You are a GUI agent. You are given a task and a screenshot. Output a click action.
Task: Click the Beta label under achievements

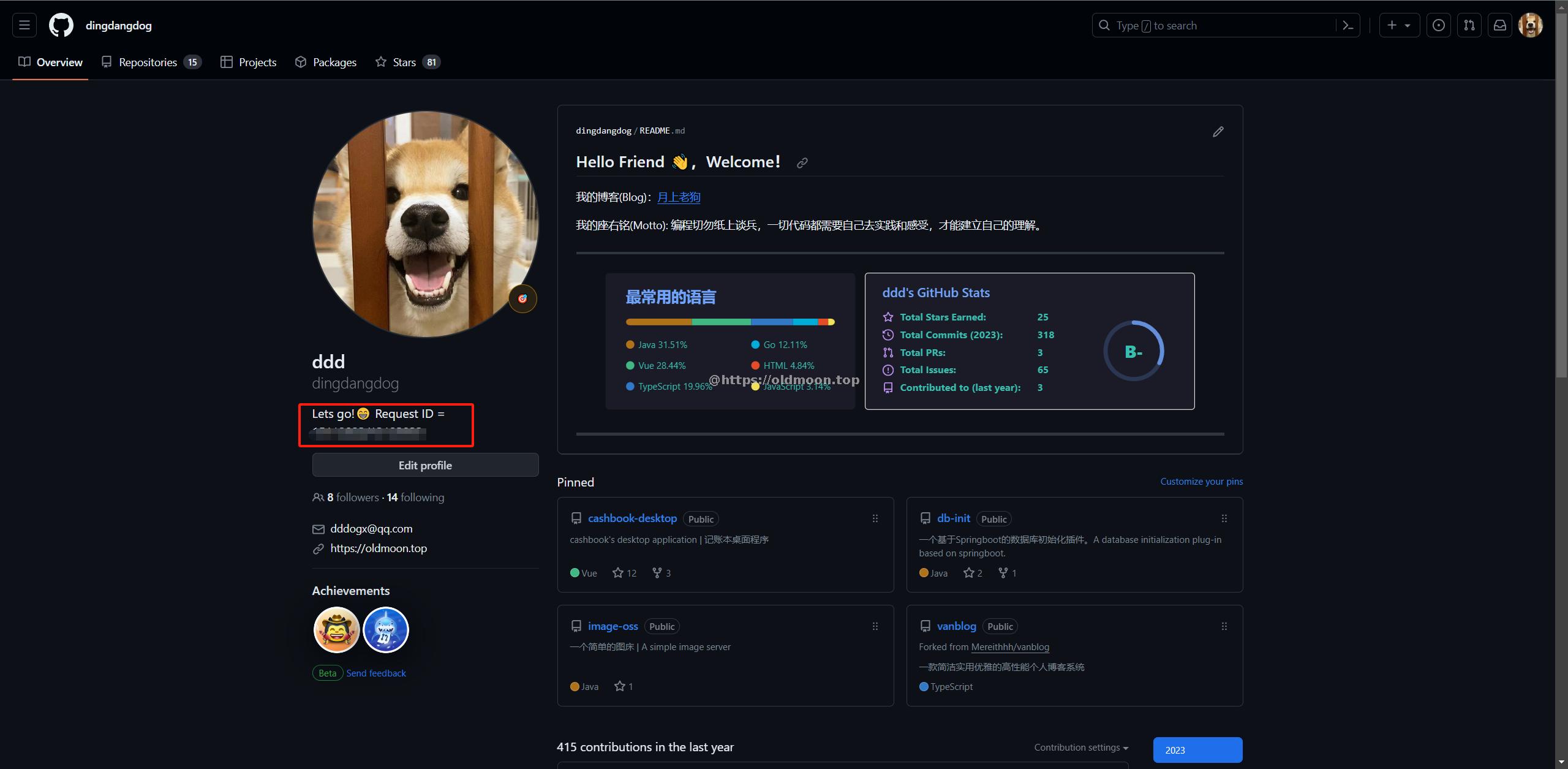coord(328,673)
